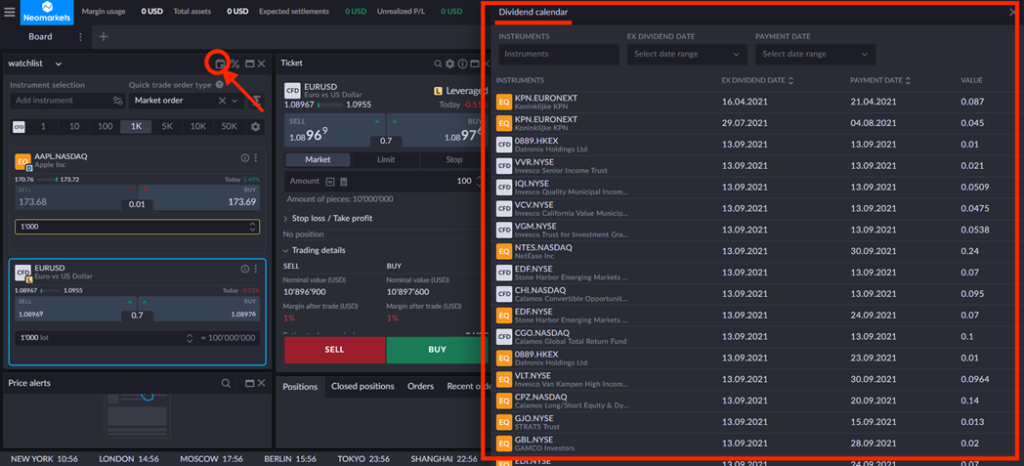Open the hamburger main menu
This screenshot has width=1024, height=466.
[x=9, y=12]
